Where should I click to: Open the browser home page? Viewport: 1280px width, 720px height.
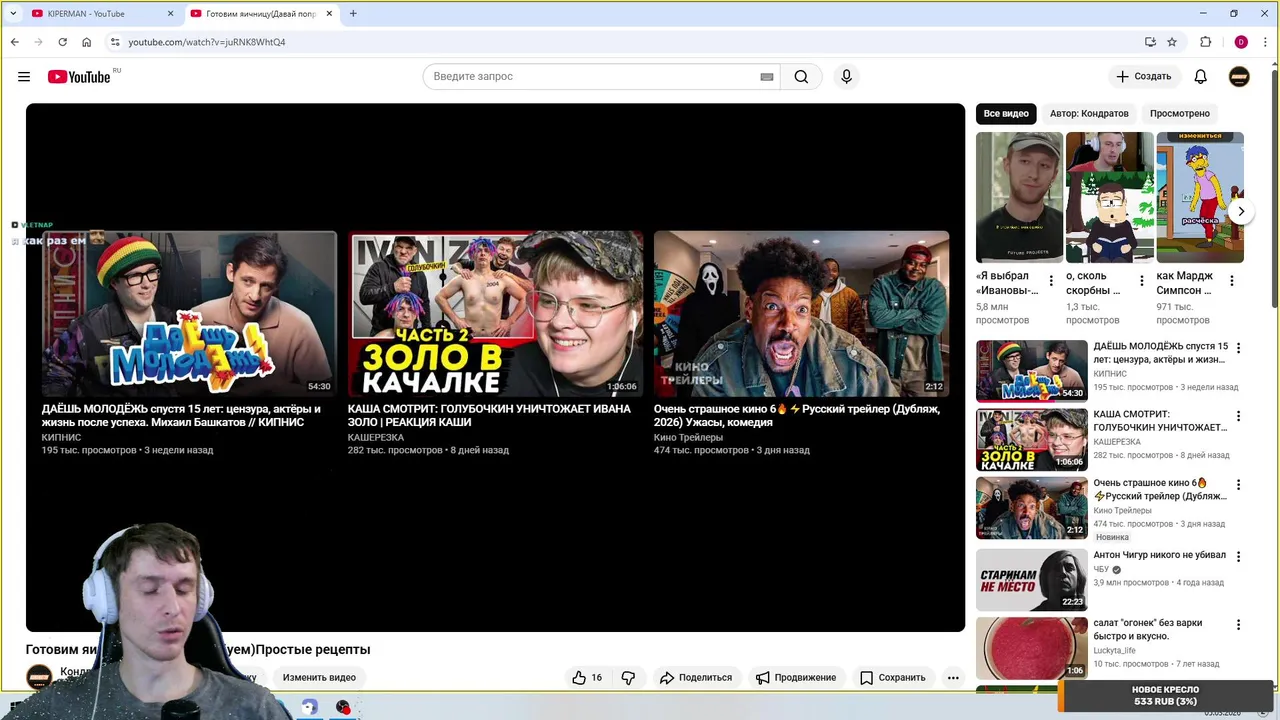click(x=87, y=42)
